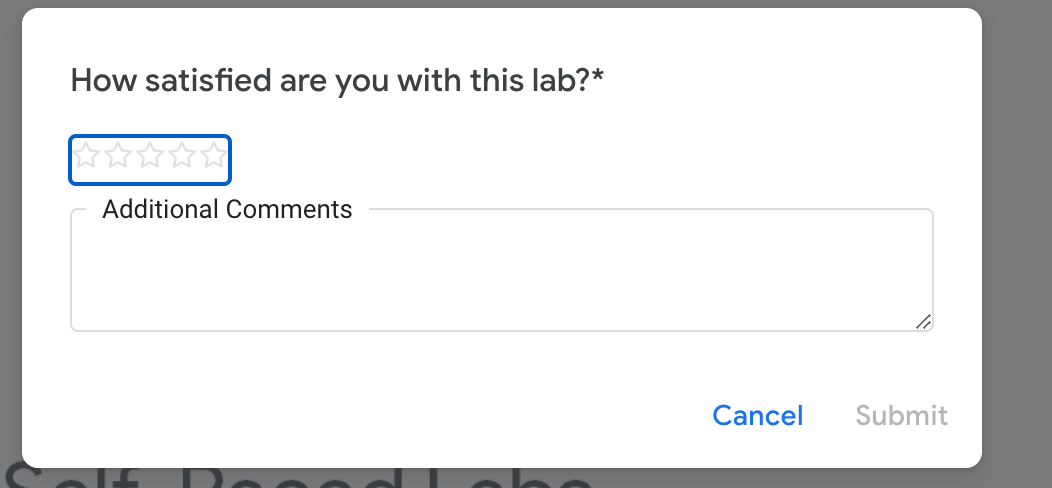Click blank dialog area right of the stars
The image size is (1052, 488).
pos(600,158)
